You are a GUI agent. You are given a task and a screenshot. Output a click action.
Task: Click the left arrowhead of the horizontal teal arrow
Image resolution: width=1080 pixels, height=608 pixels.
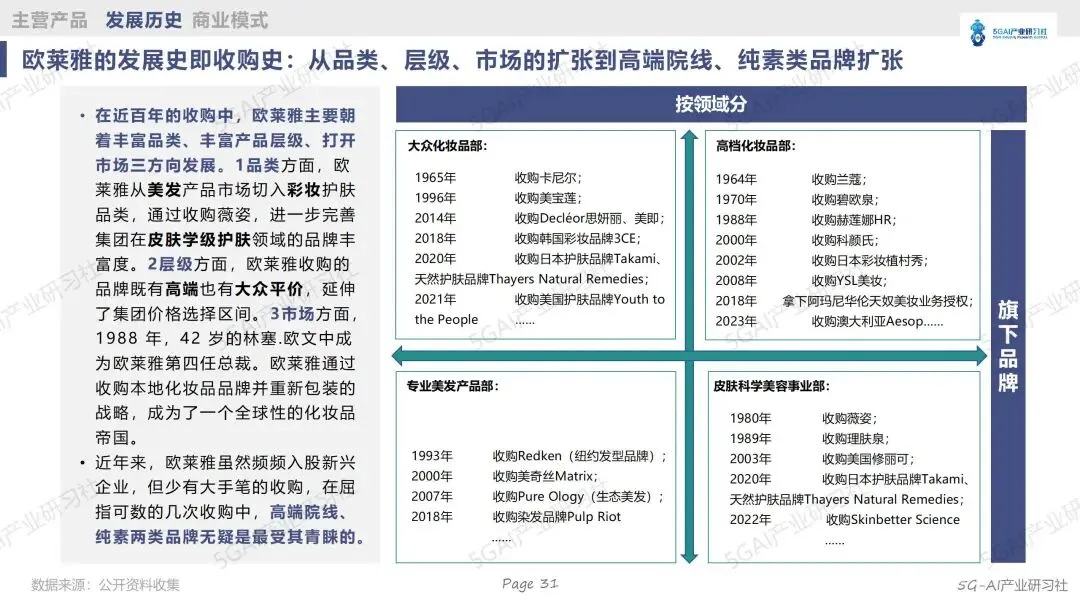coord(397,356)
